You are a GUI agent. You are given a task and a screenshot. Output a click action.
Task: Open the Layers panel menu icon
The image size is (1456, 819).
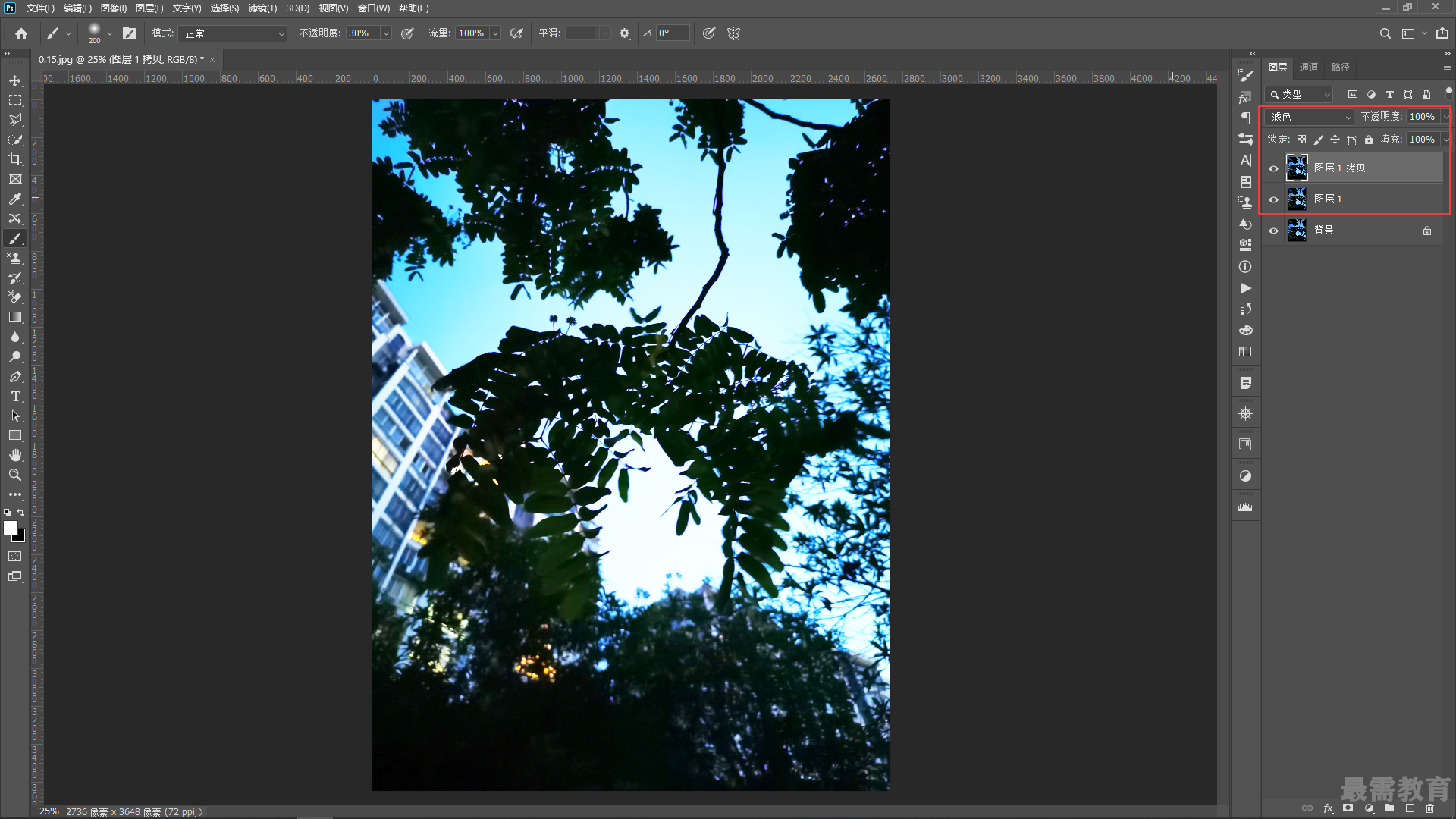[1447, 68]
